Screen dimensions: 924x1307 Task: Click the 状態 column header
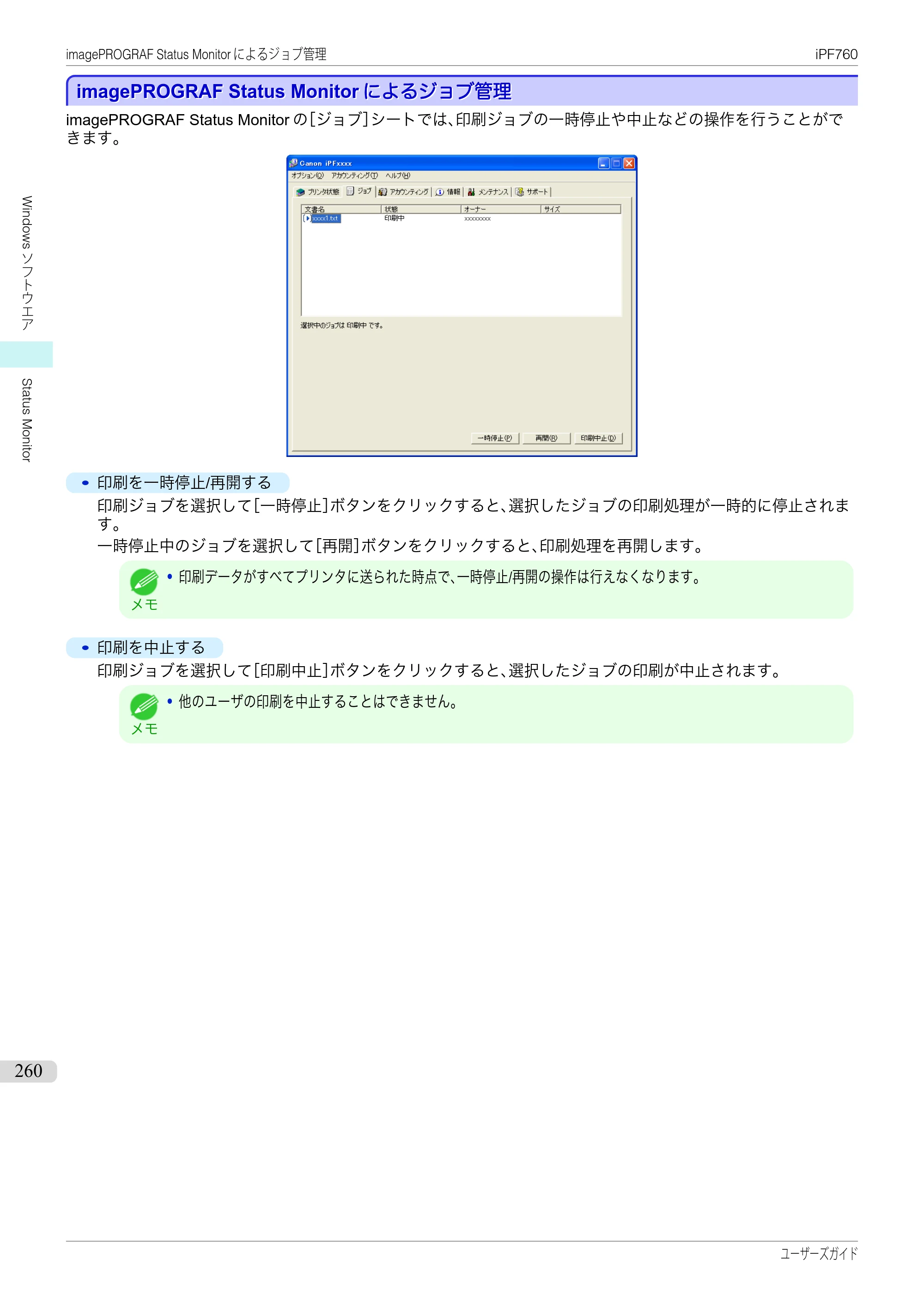click(x=421, y=209)
